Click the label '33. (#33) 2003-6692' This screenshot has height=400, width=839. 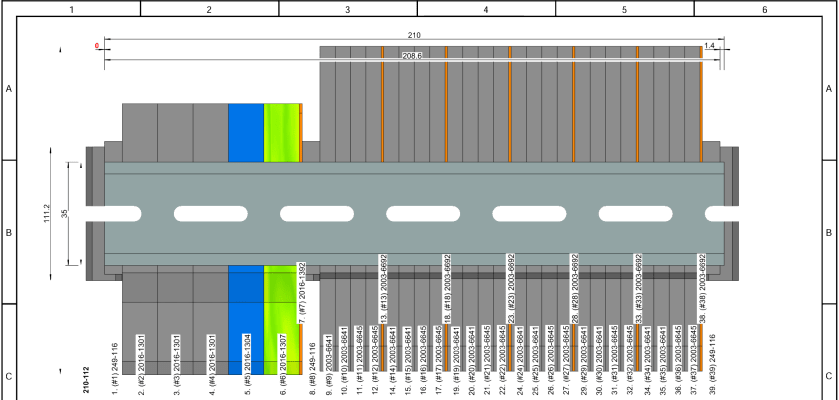[637, 288]
